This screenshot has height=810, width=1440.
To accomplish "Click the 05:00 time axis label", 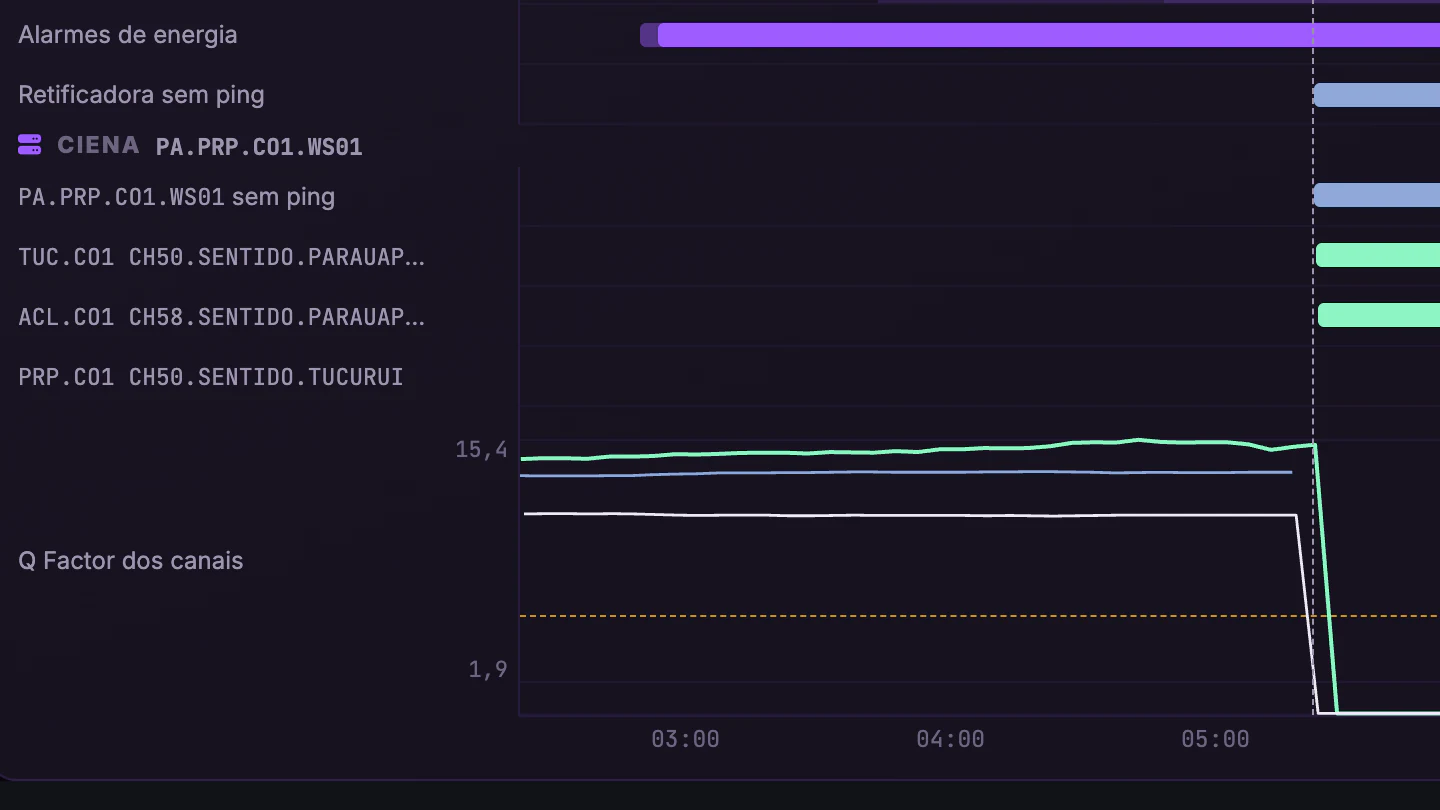I will [x=1215, y=740].
